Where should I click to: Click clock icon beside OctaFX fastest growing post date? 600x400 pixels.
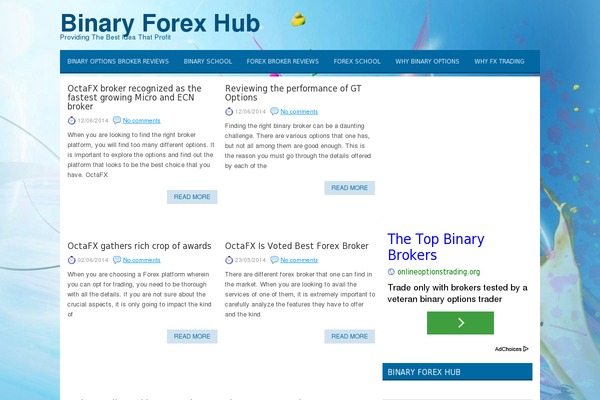(x=72, y=121)
